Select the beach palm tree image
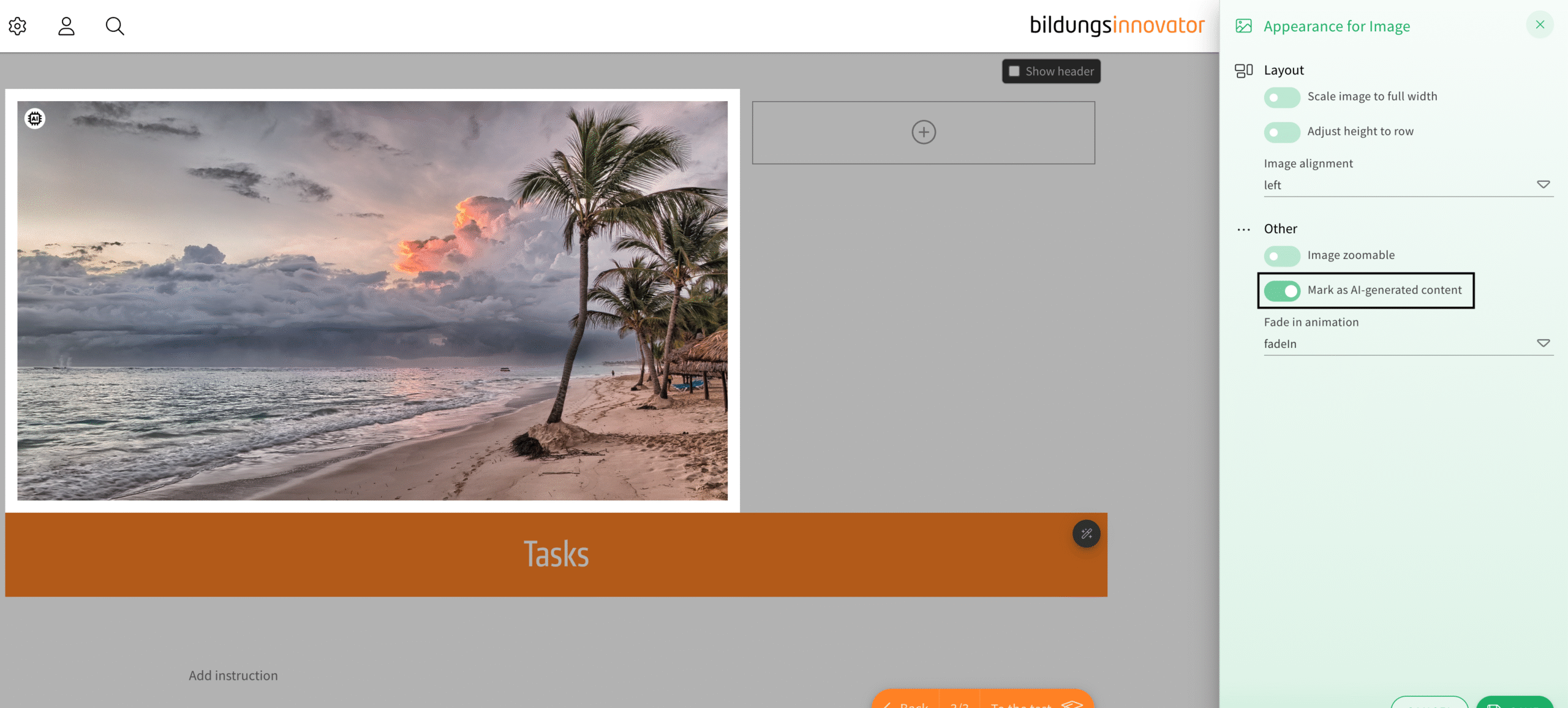 (x=372, y=301)
